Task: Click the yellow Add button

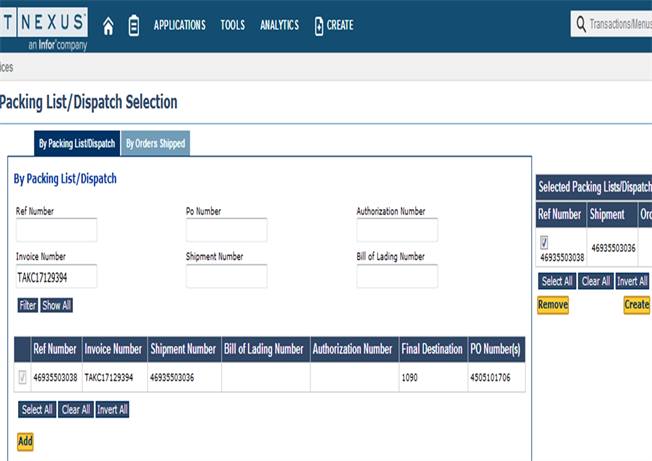Action: (x=25, y=441)
